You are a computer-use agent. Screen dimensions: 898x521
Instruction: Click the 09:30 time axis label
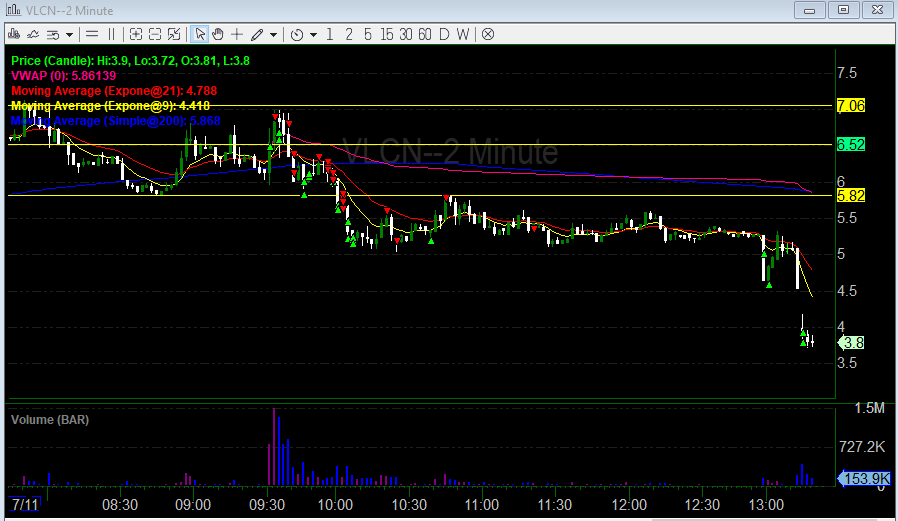click(267, 505)
